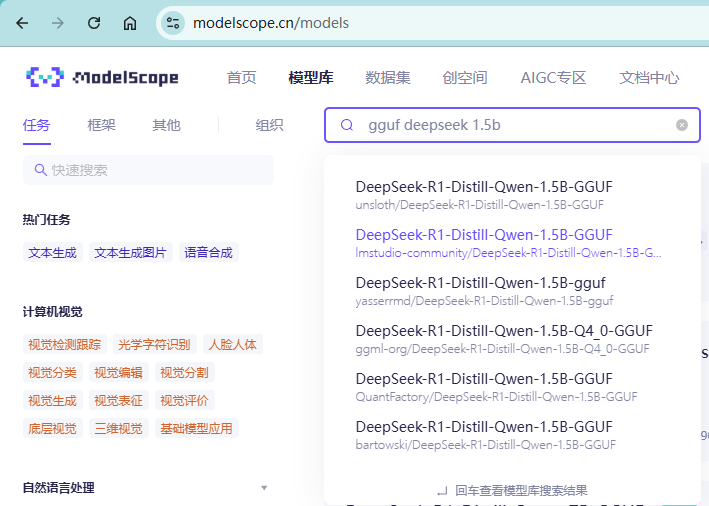Filter by 基础模型应用 tag
This screenshot has height=506, width=709.
[x=196, y=428]
